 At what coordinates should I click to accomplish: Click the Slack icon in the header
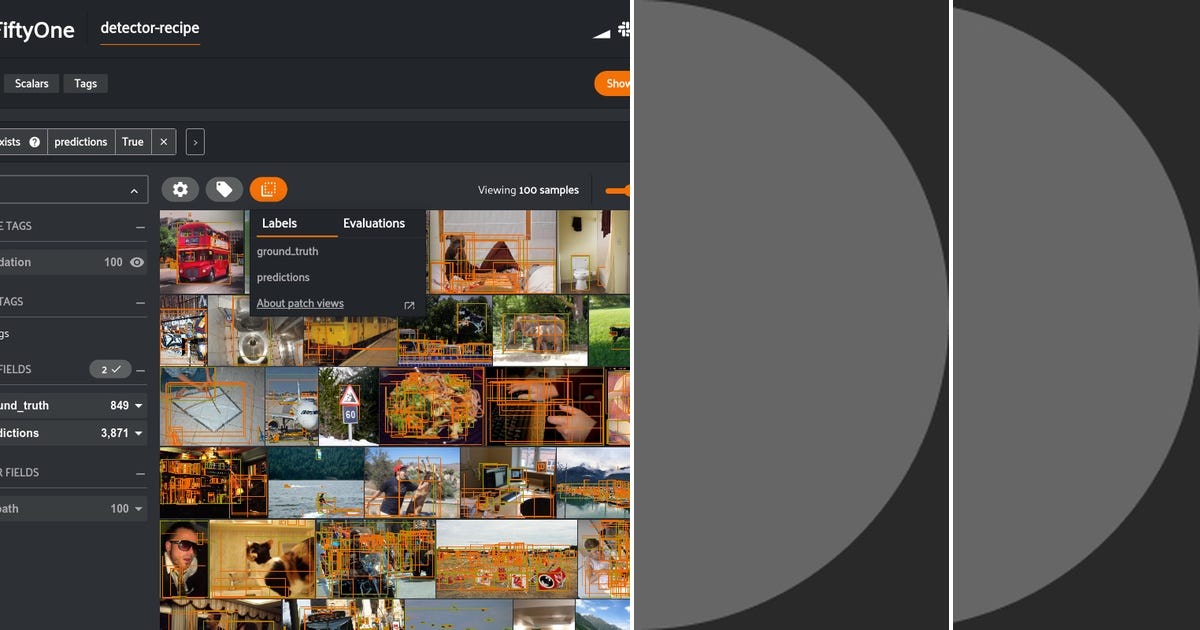(625, 30)
